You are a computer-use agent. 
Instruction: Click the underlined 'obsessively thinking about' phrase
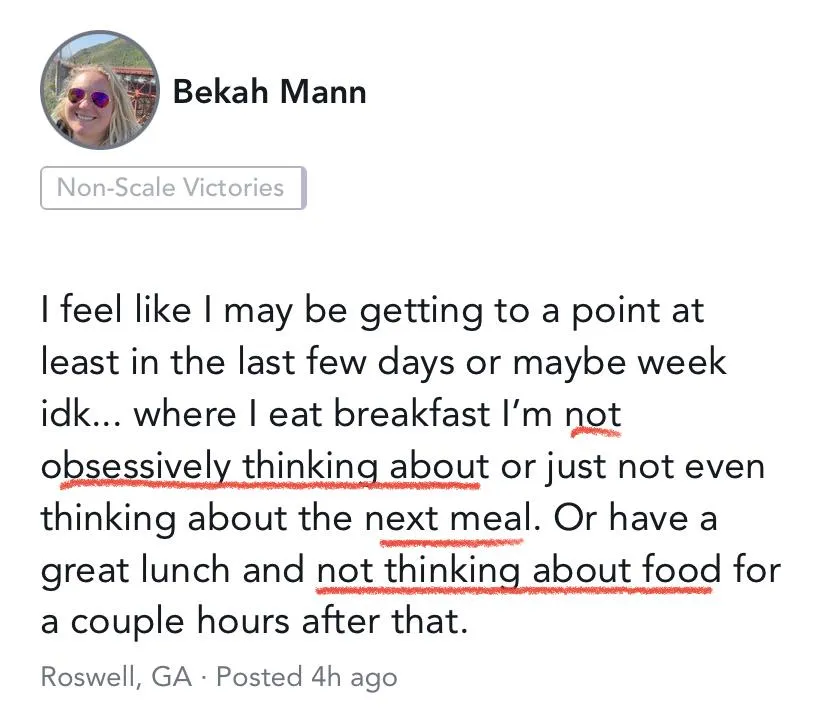tap(265, 467)
